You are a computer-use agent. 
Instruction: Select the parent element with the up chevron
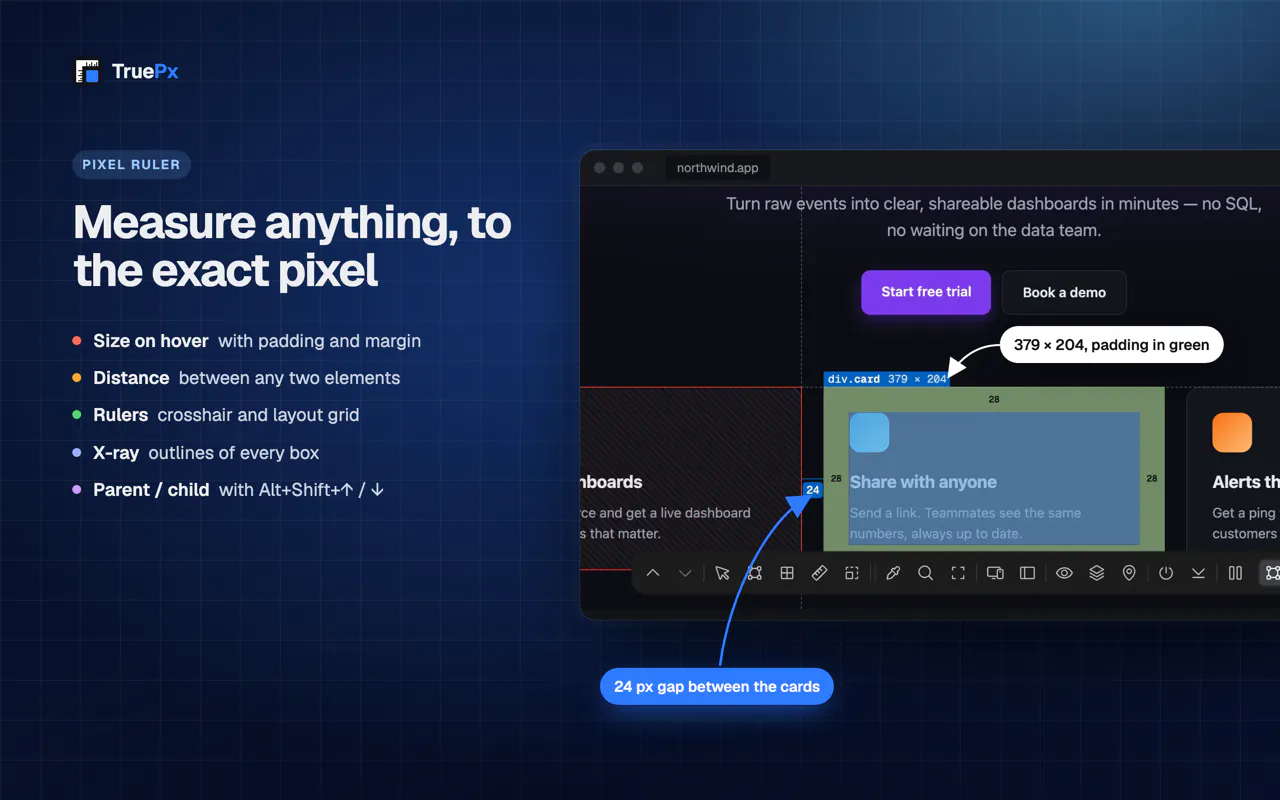coord(653,573)
